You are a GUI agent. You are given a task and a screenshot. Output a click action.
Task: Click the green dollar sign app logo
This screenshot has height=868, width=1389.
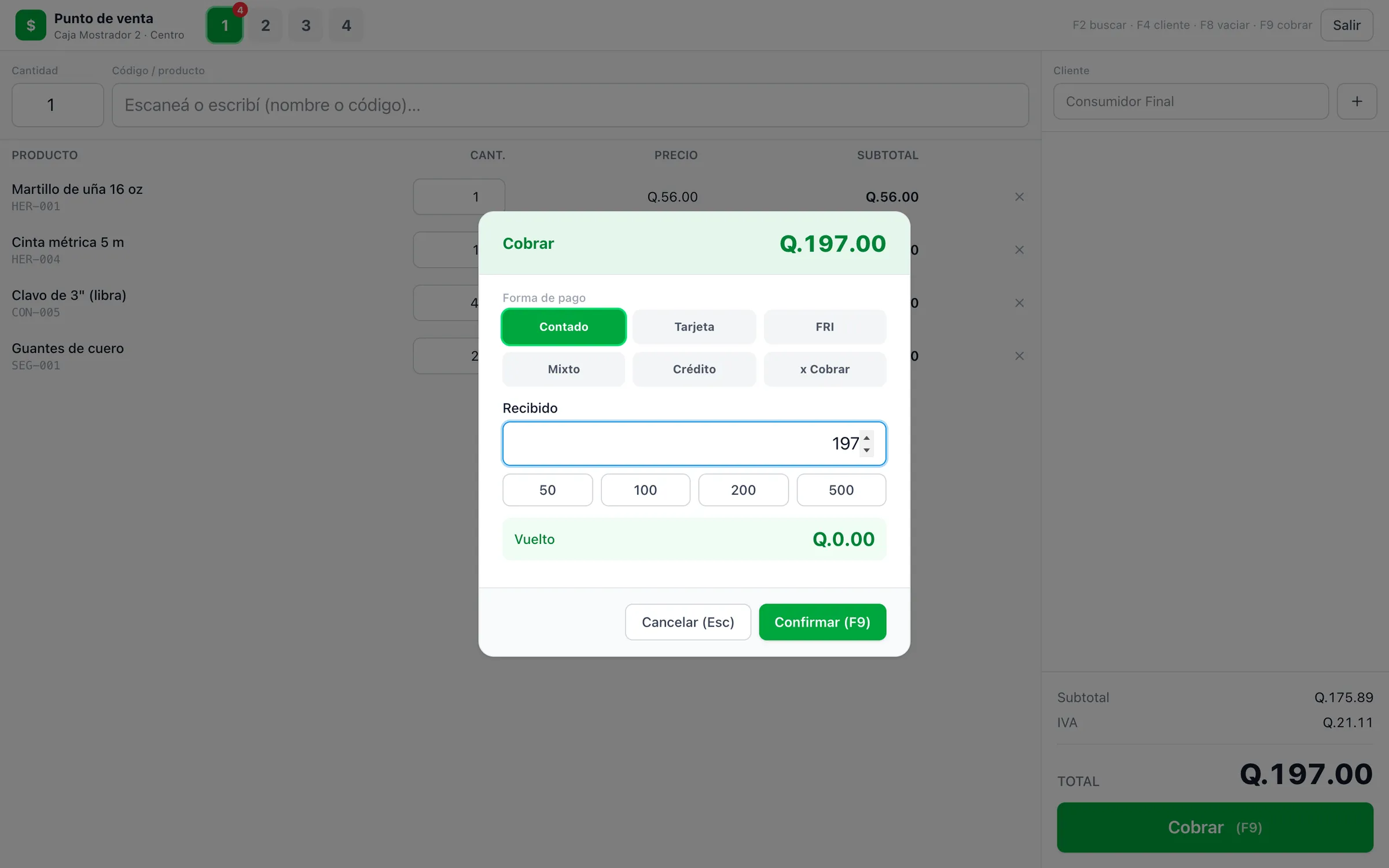[31, 25]
